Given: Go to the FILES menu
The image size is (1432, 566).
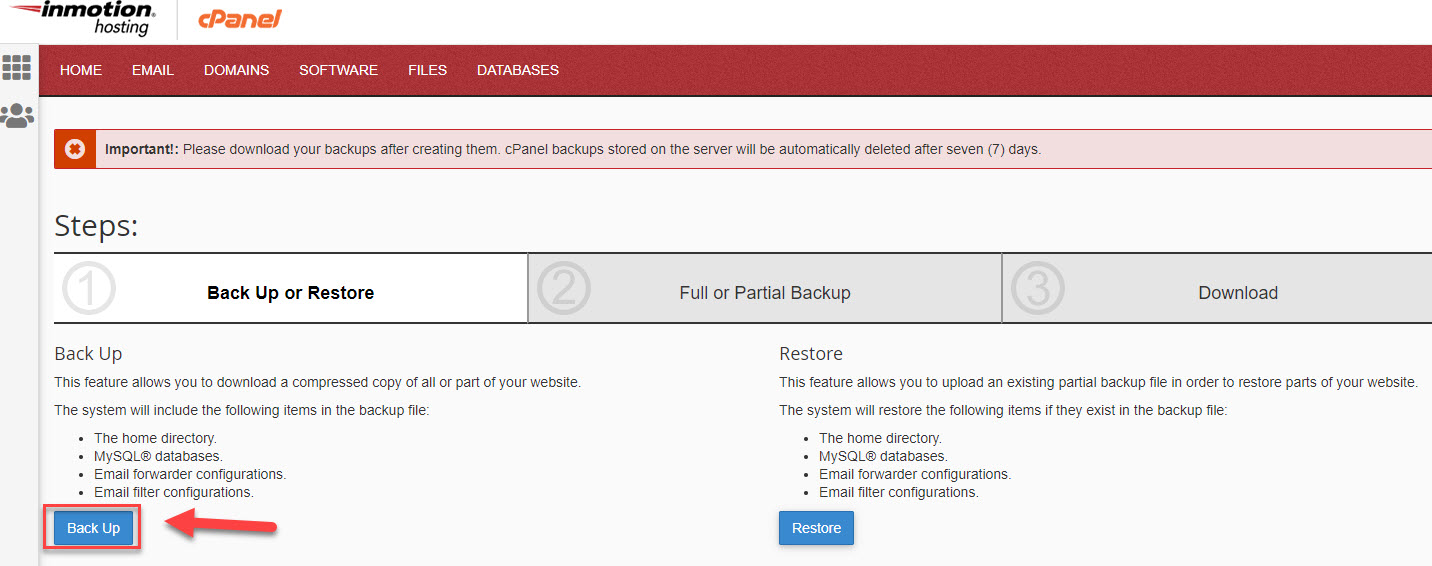Looking at the screenshot, I should [x=427, y=70].
